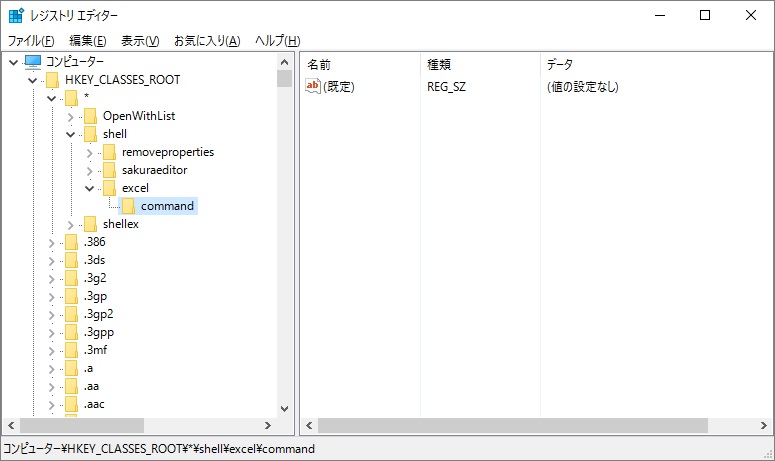This screenshot has width=775, height=461.
Task: Click the REG_SZ type cell
Action: coord(446,87)
